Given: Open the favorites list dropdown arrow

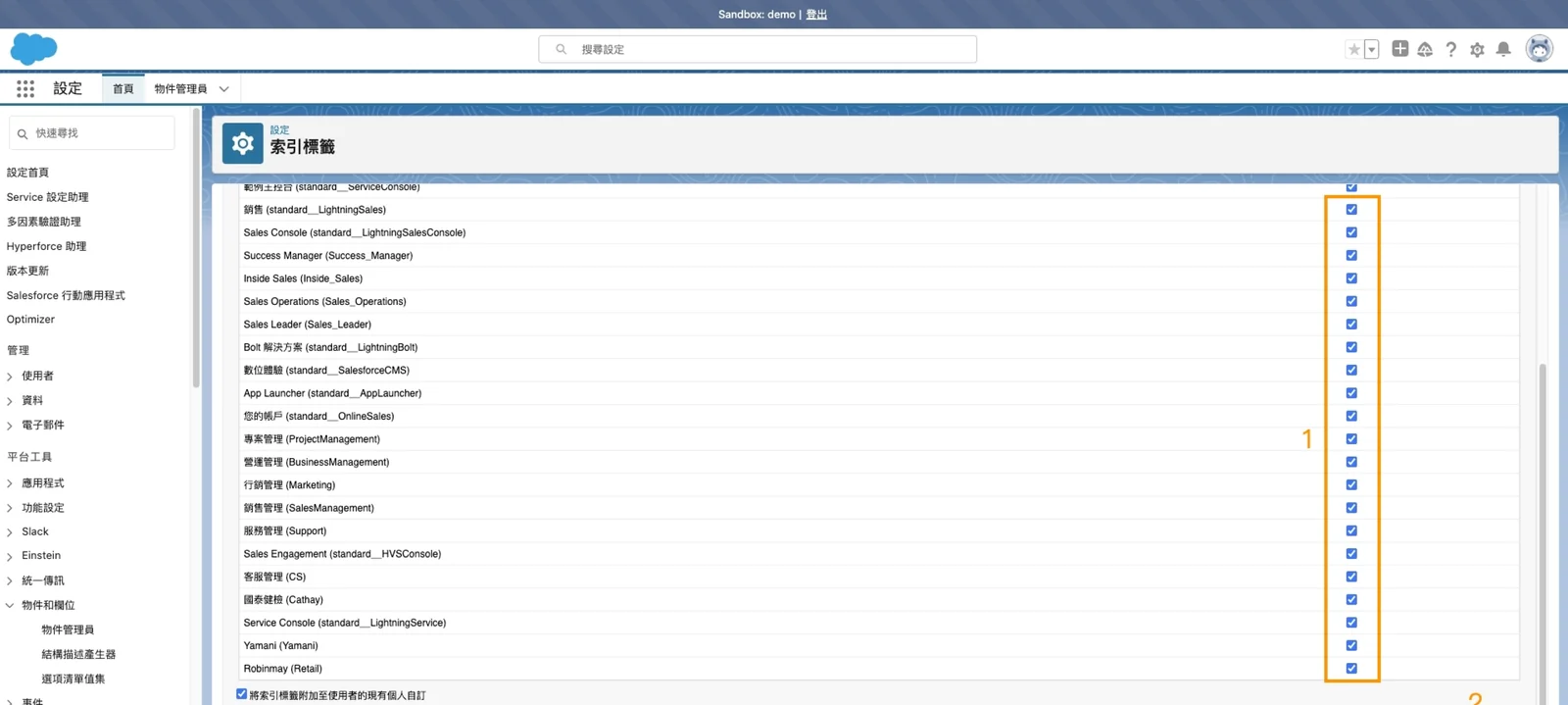Looking at the screenshot, I should click(x=1371, y=49).
